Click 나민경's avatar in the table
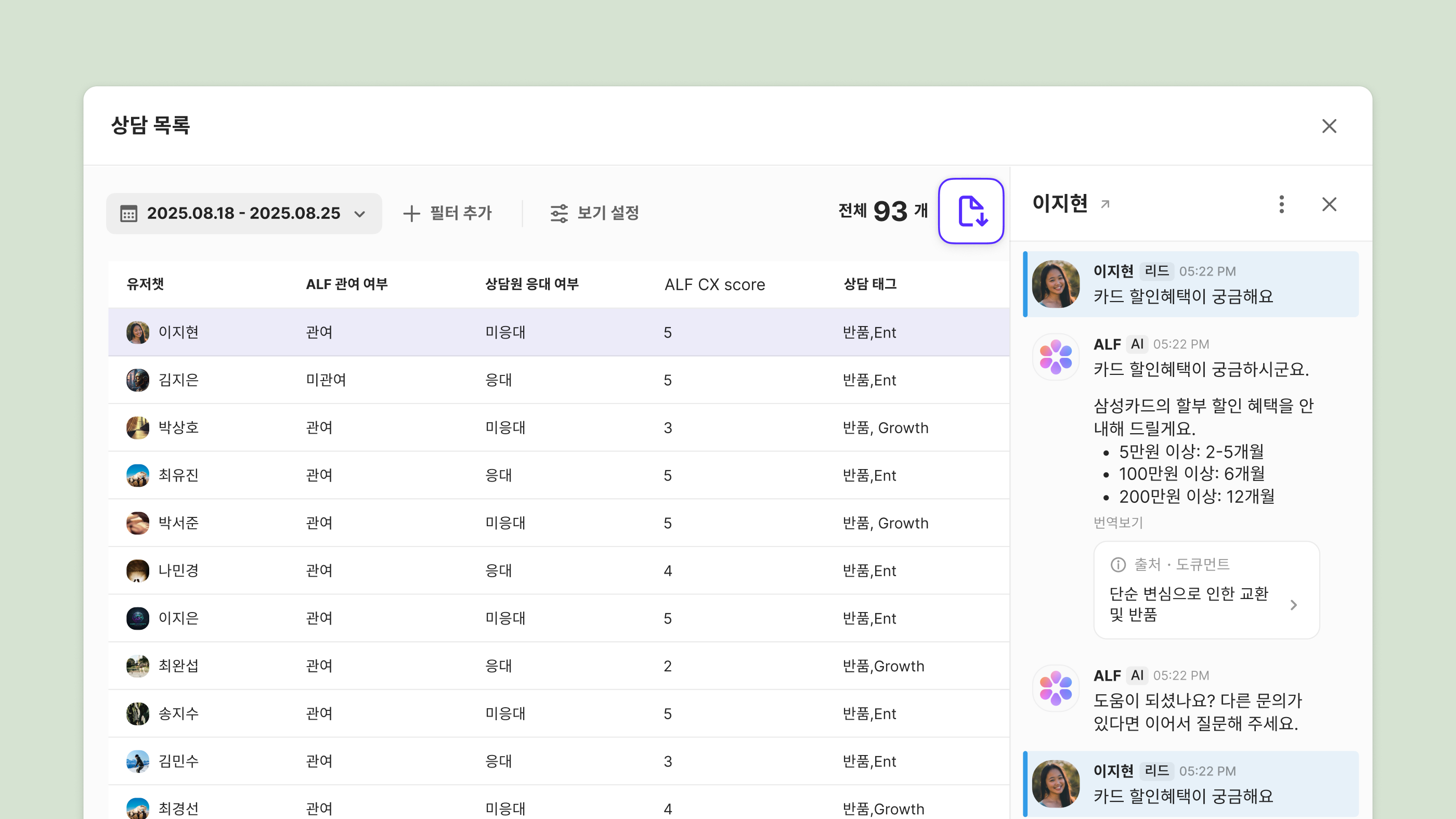 coord(138,571)
